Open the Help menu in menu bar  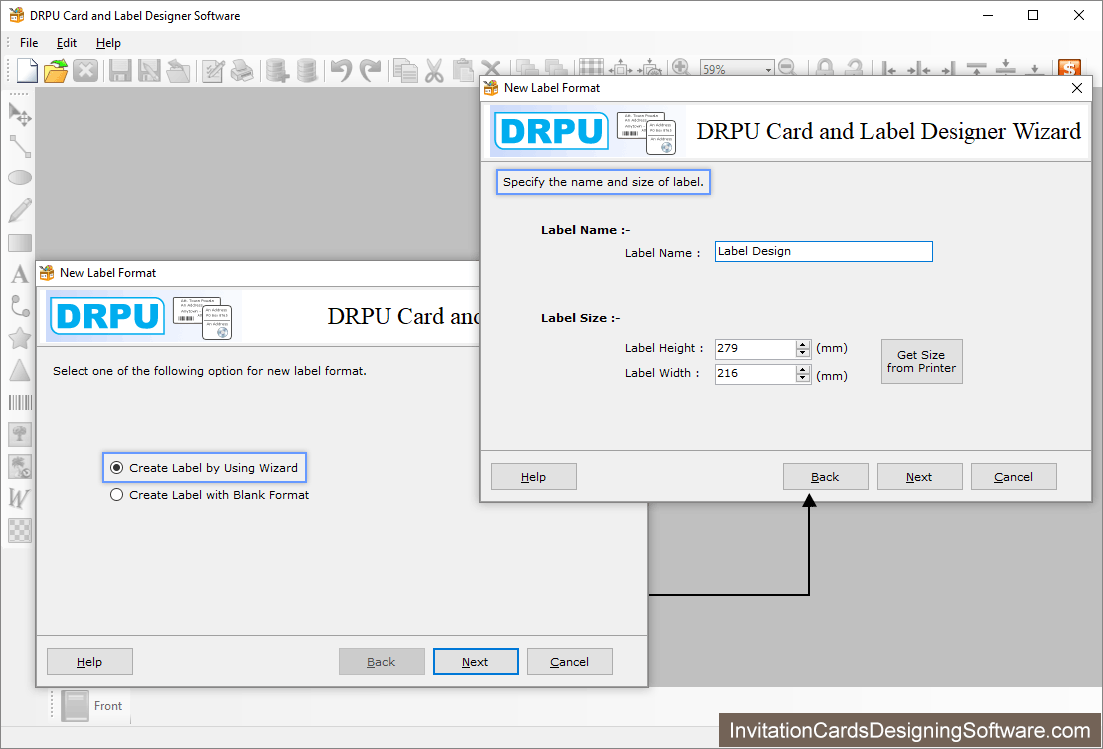pyautogui.click(x=108, y=43)
